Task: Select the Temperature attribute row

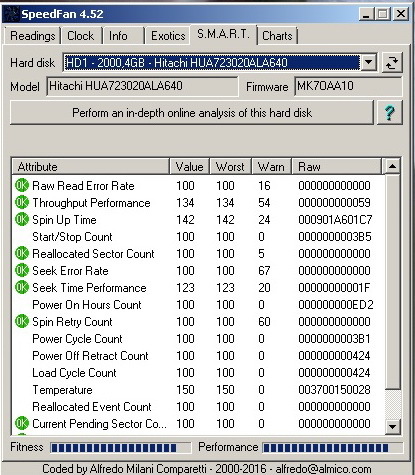Action: 198,390
